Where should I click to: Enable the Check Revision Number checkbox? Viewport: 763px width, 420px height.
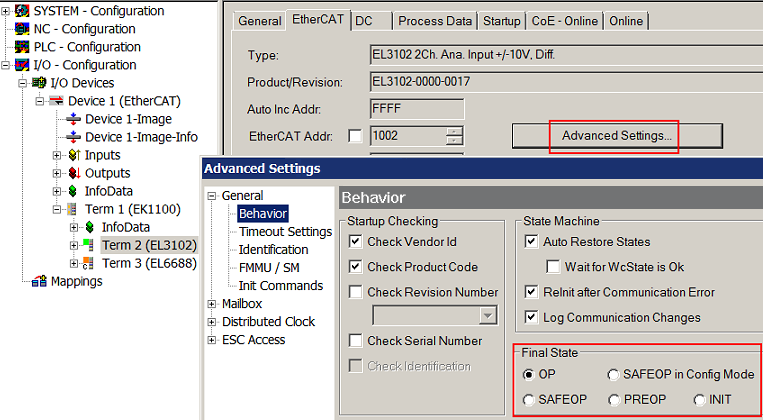(357, 292)
